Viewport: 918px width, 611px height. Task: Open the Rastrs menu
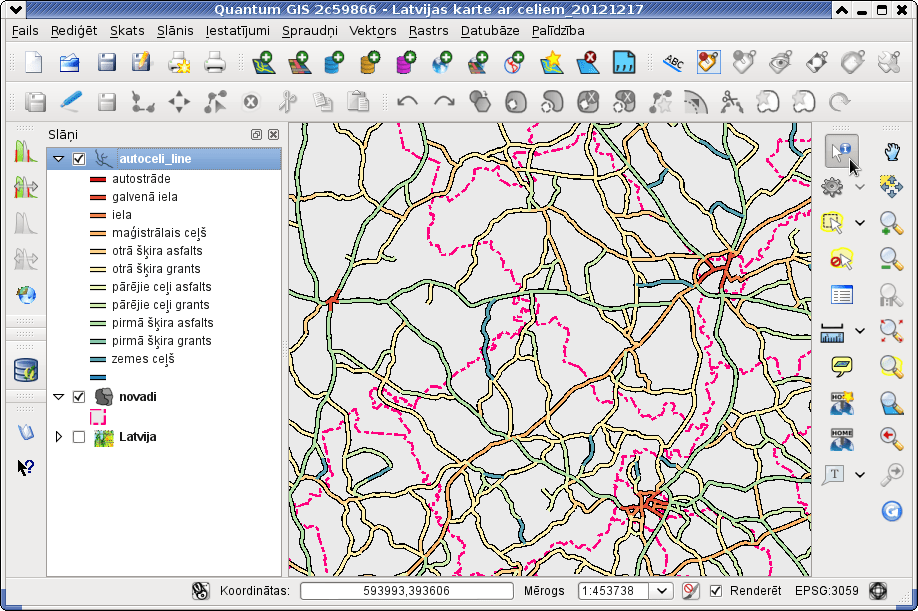(429, 30)
